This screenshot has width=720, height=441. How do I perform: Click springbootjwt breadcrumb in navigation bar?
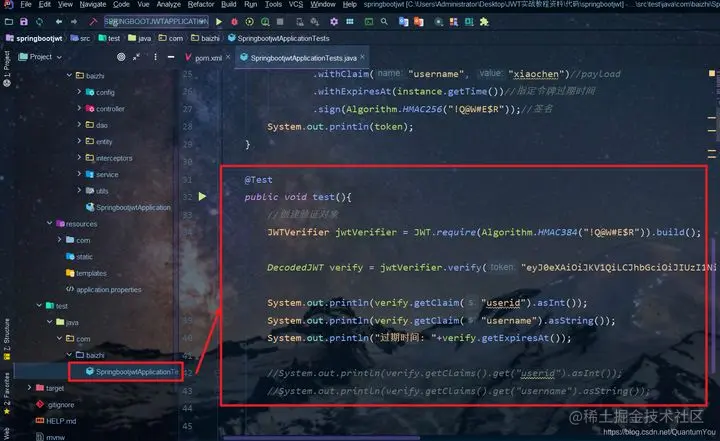click(x=34, y=38)
